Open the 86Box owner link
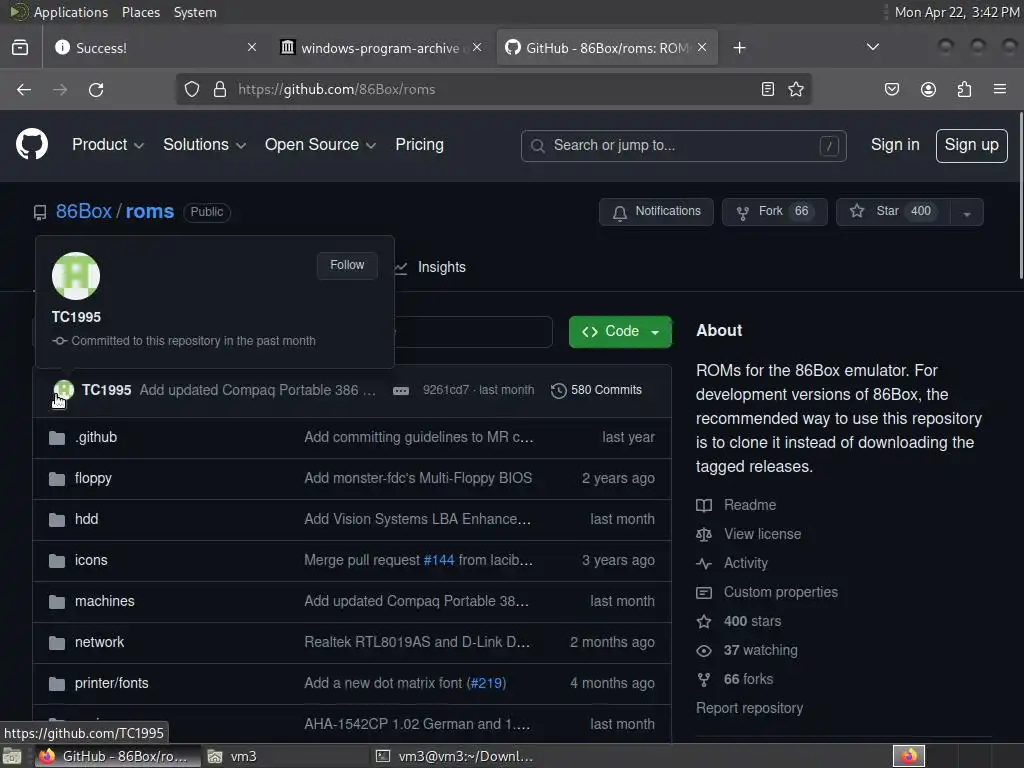The width and height of the screenshot is (1024, 768). 84,212
